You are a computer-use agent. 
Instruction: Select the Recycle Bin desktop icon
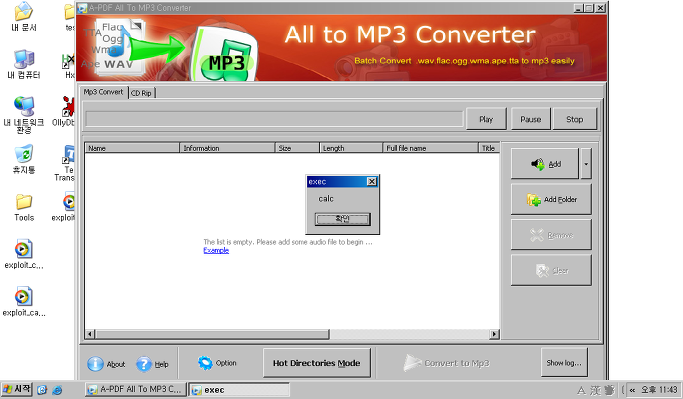click(24, 159)
